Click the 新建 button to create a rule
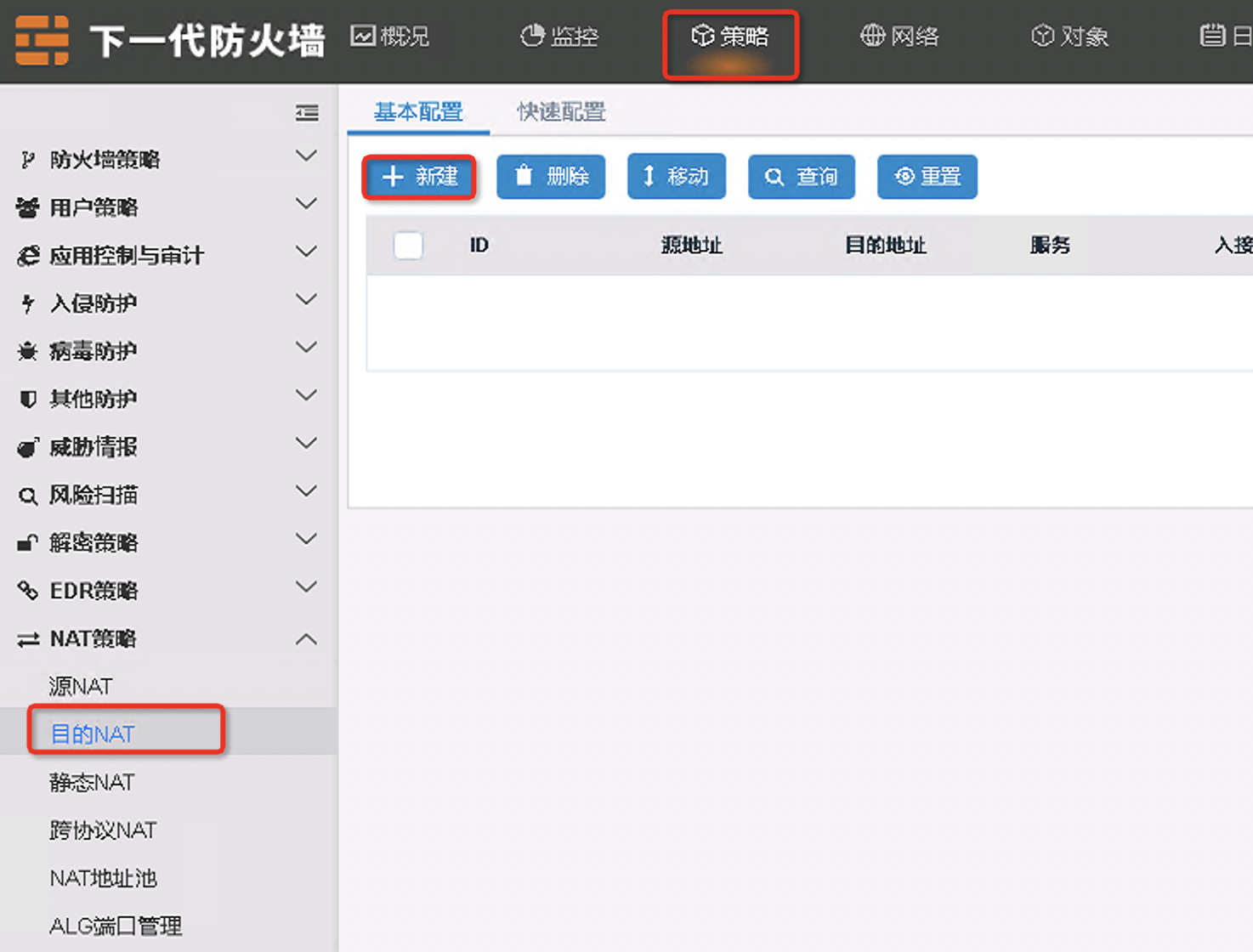The width and height of the screenshot is (1253, 952). [419, 177]
